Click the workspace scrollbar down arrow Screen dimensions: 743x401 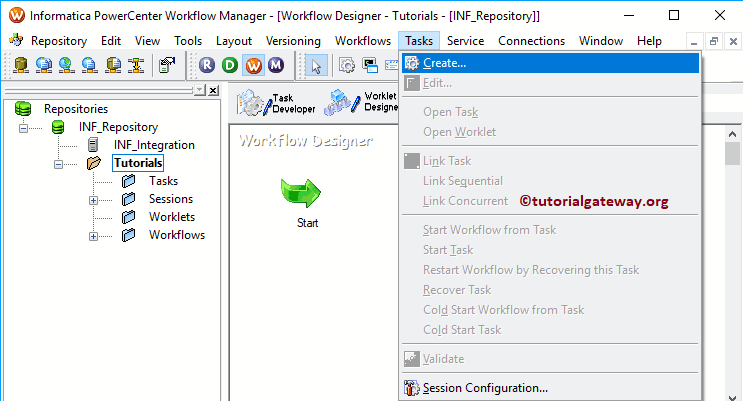coord(733,398)
